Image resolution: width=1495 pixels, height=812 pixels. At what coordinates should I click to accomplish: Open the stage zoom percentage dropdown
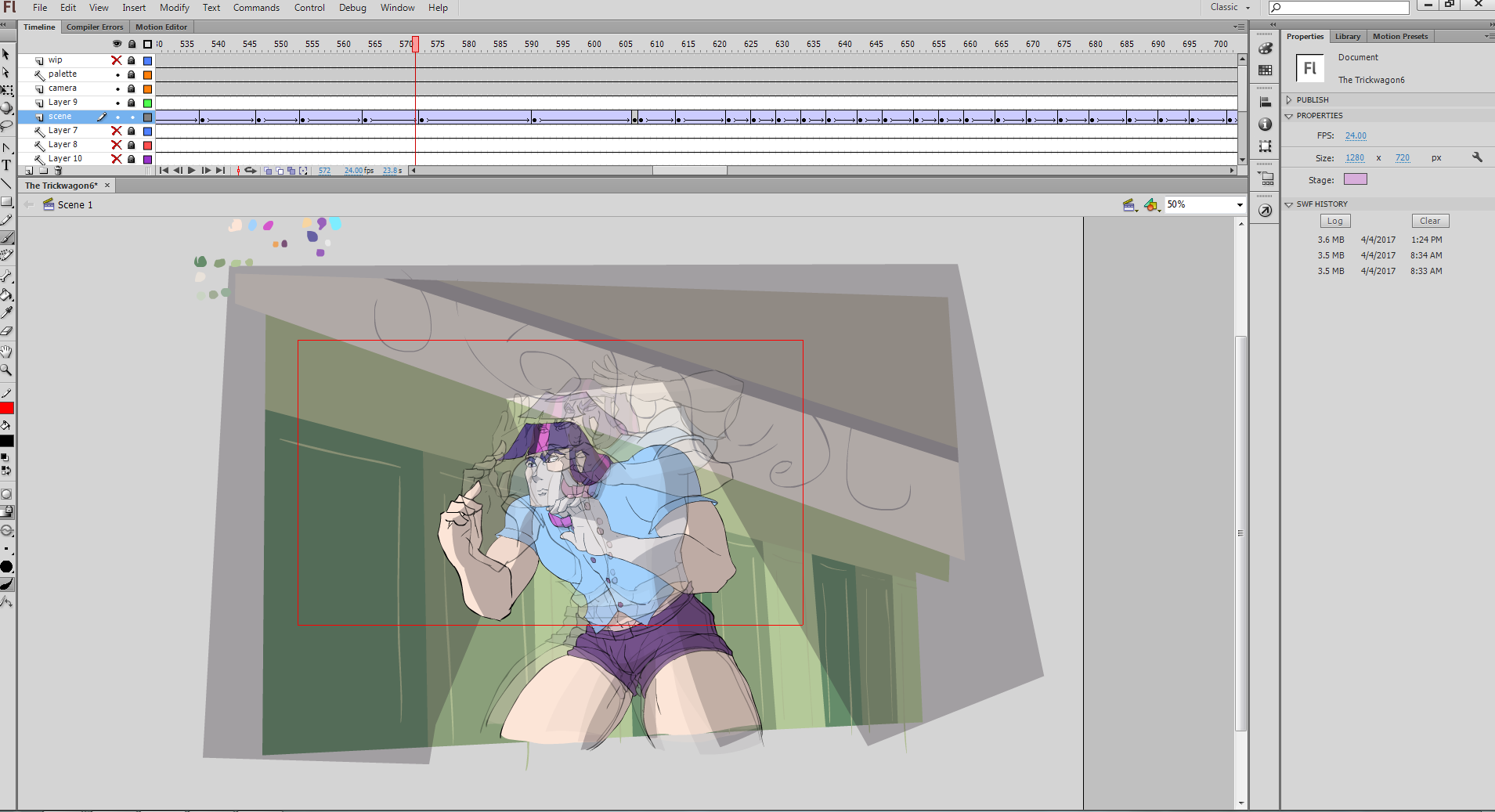(x=1240, y=204)
